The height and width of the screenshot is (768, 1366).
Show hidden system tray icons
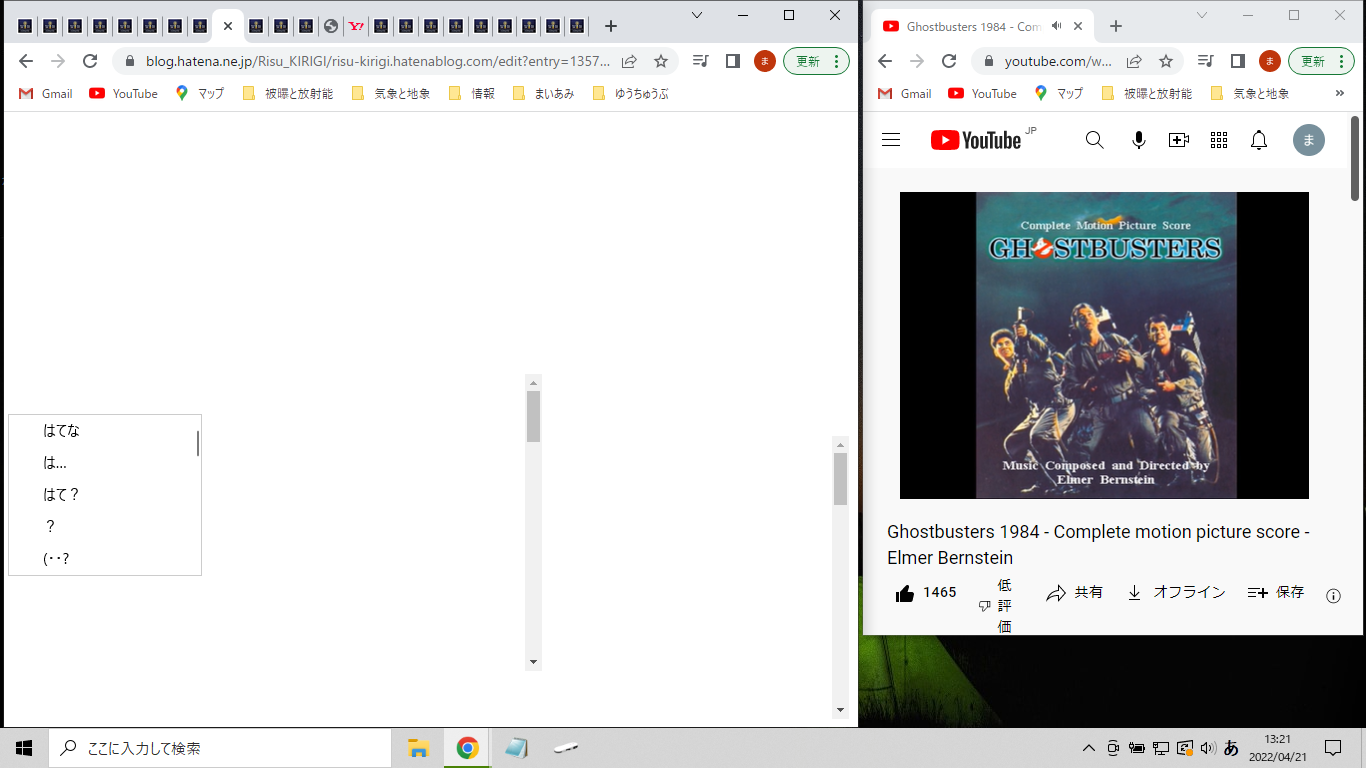click(1089, 748)
